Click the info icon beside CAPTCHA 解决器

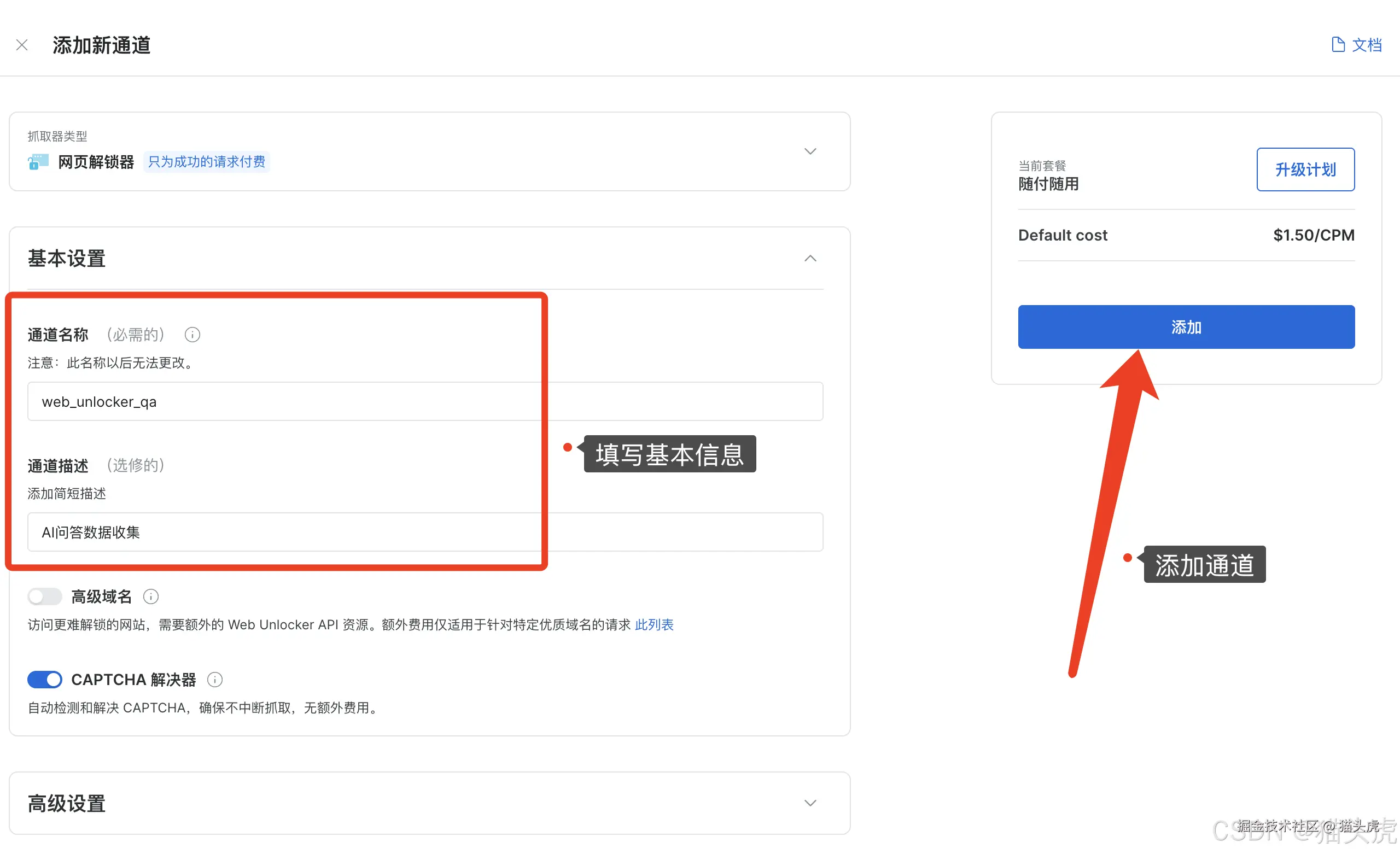pos(215,680)
